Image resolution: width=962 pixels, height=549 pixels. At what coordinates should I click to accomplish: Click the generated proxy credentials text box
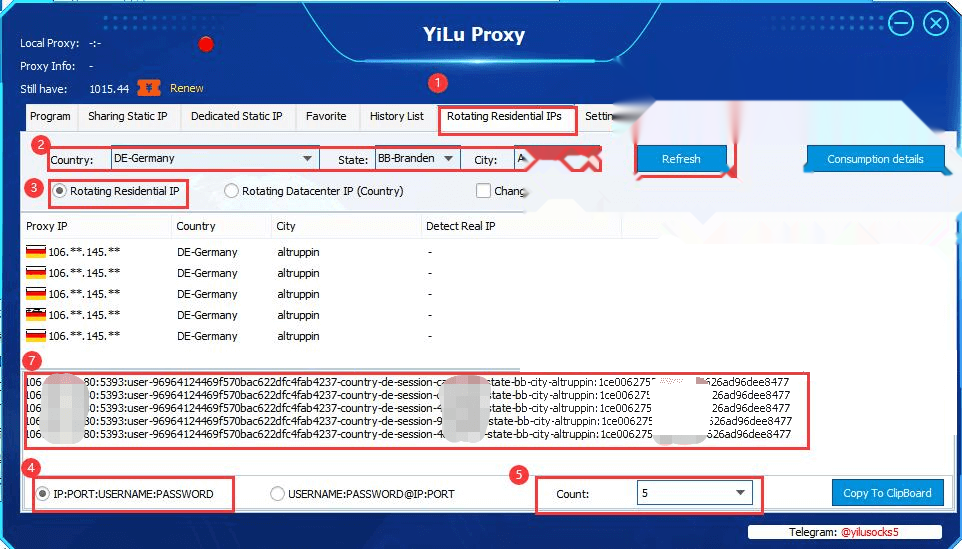[416, 409]
